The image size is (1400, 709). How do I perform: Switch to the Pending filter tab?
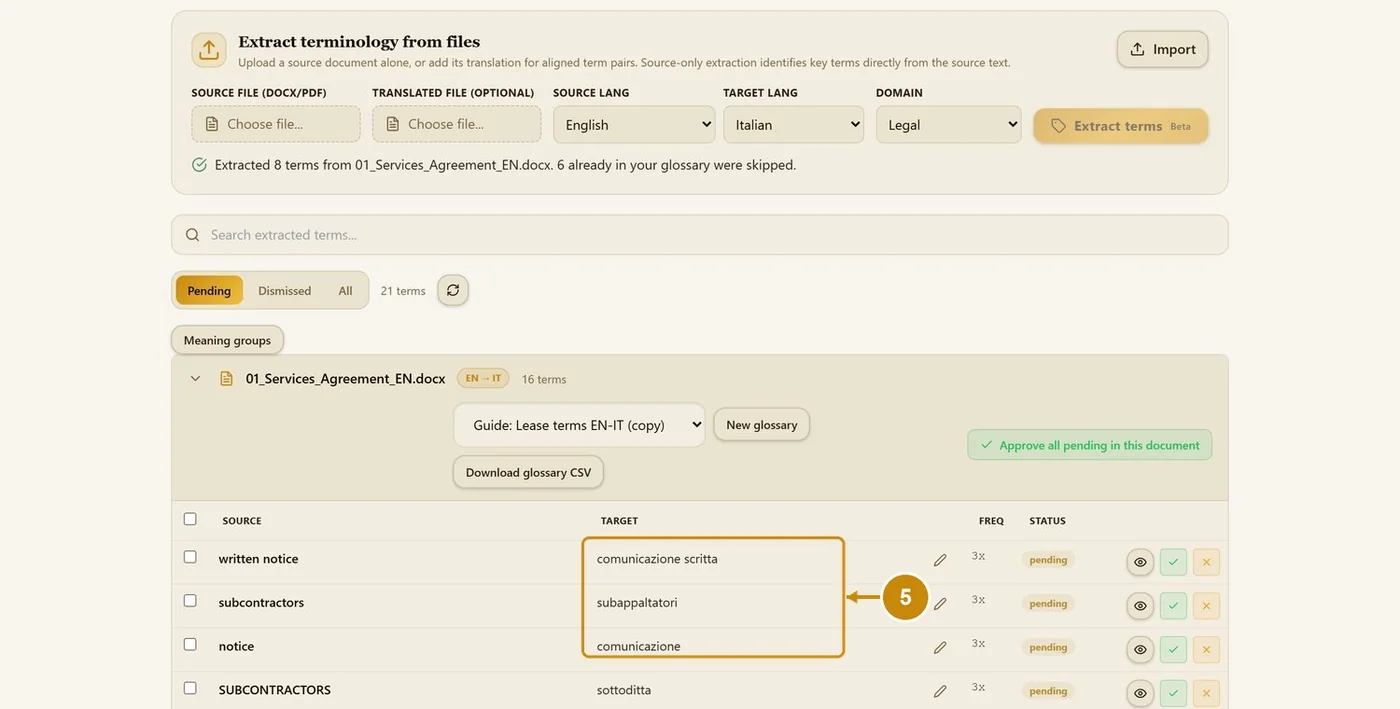tap(209, 290)
